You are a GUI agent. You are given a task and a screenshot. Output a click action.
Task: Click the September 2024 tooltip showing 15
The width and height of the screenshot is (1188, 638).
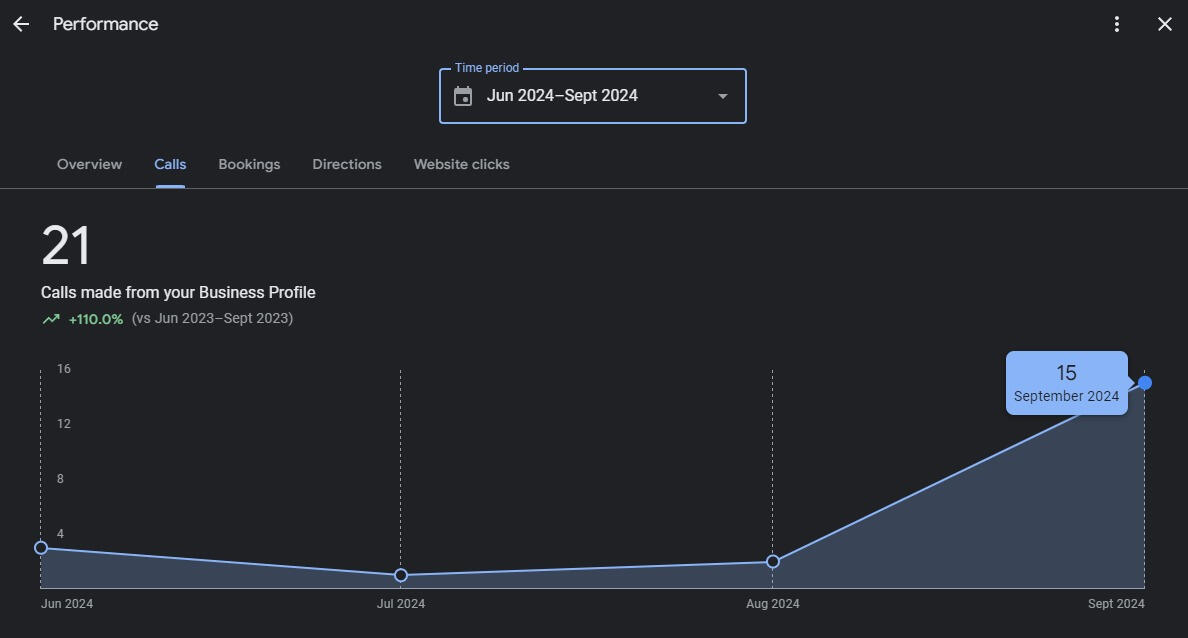[x=1066, y=383]
